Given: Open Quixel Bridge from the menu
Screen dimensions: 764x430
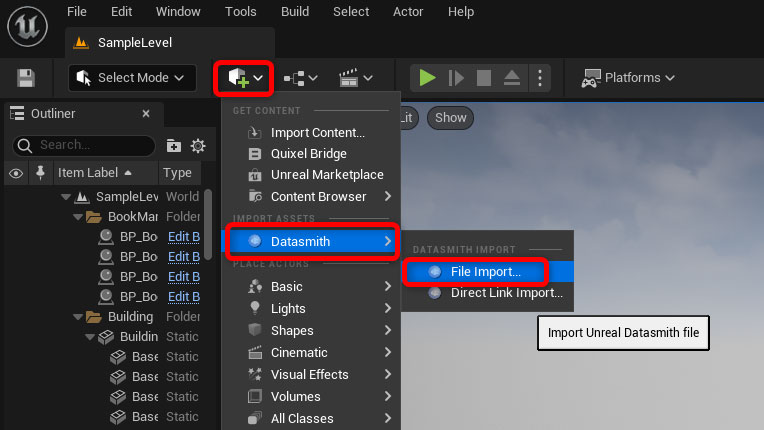Looking at the screenshot, I should point(311,154).
